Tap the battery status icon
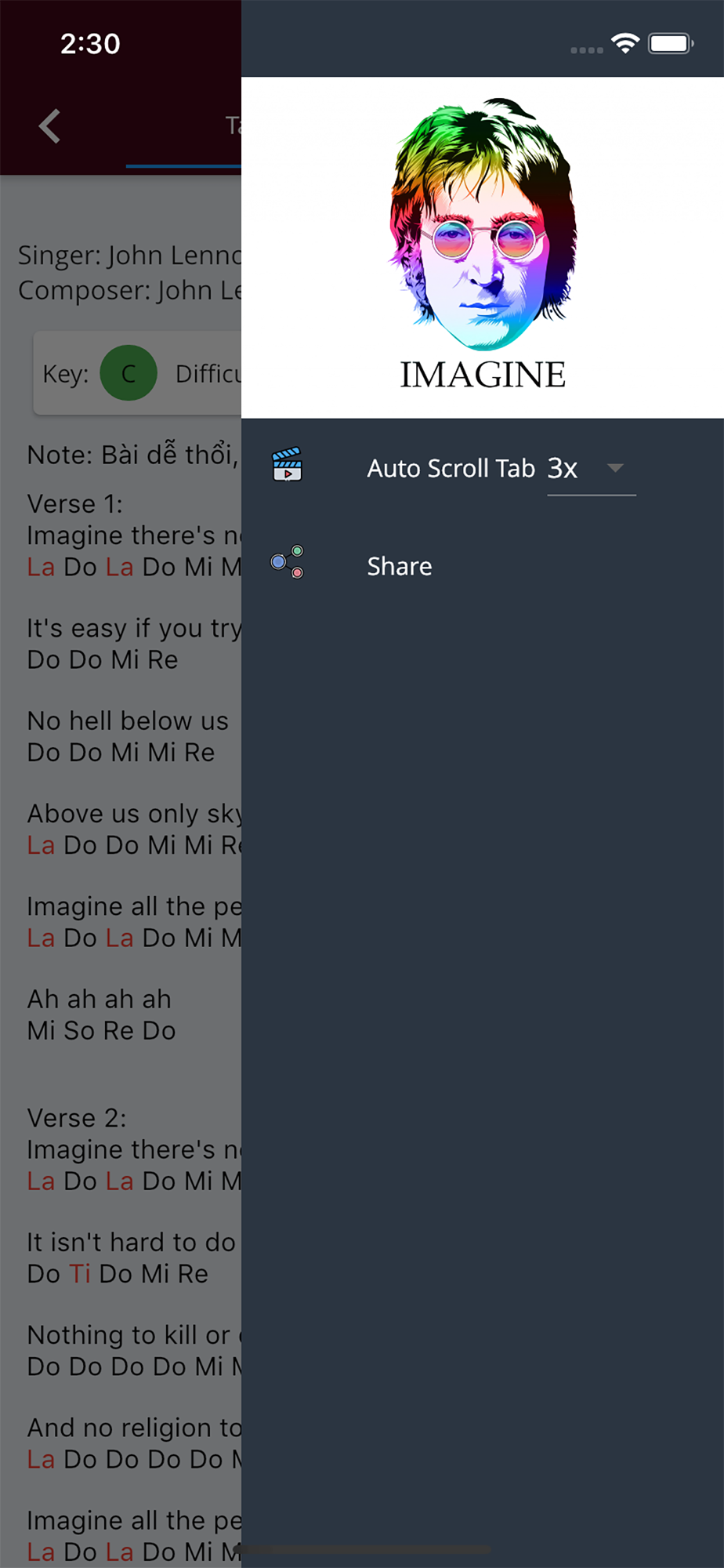This screenshot has width=724, height=1568. (x=671, y=44)
